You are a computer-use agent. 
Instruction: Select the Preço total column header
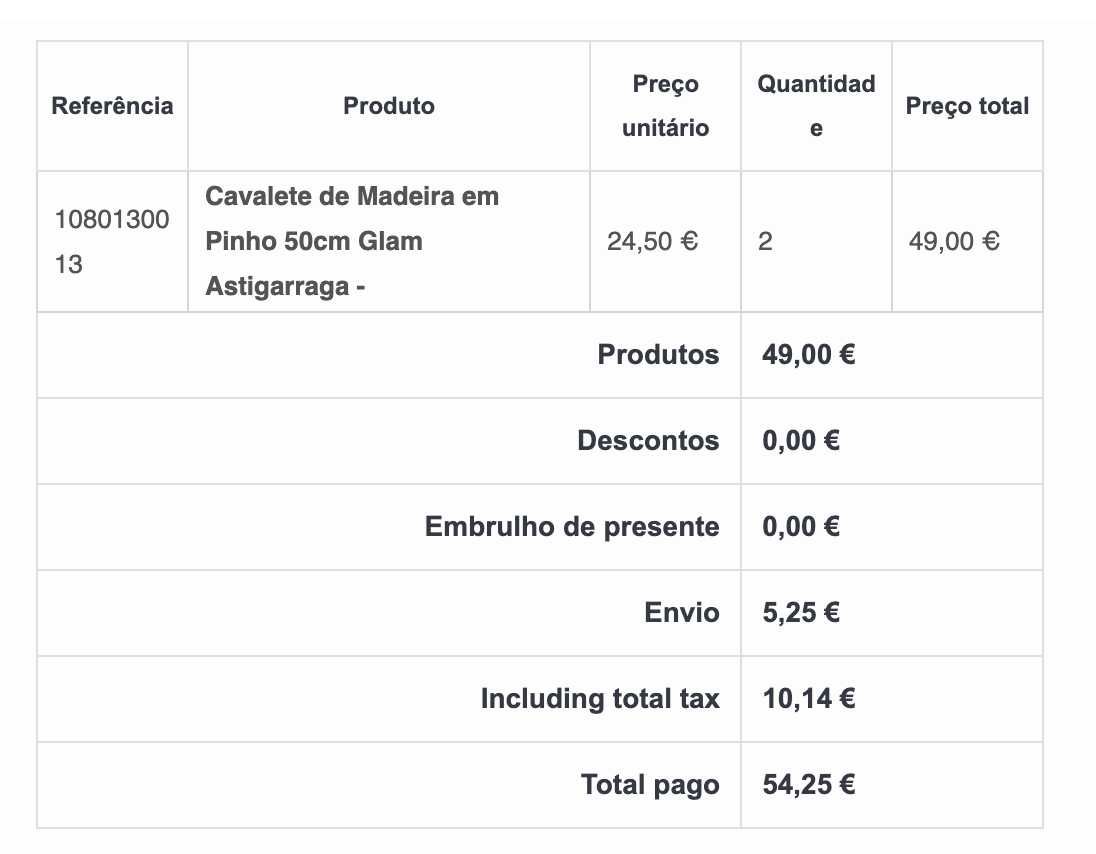(967, 106)
